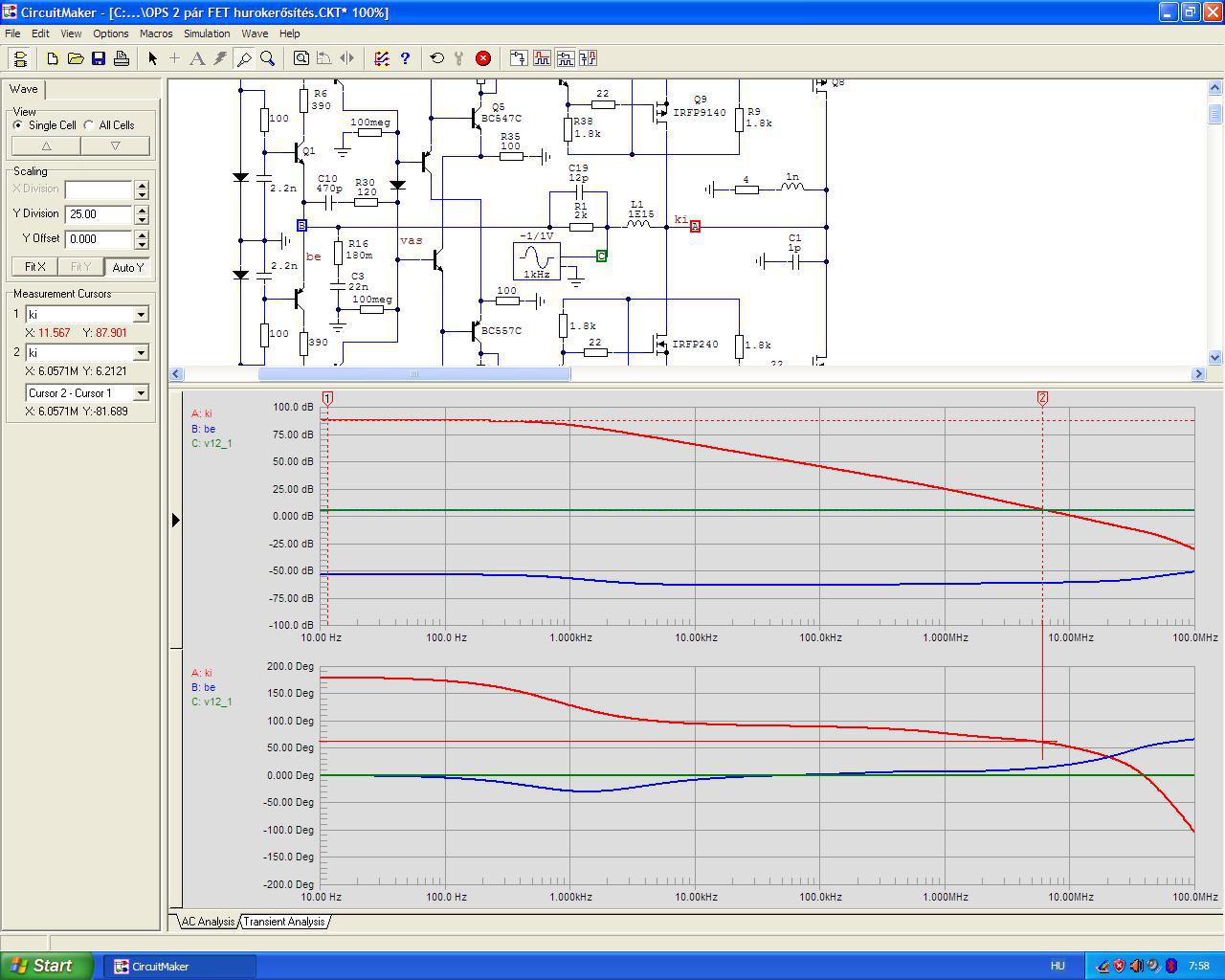Select the All Cells radio button
Image resolution: width=1225 pixels, height=980 pixels.
click(89, 125)
